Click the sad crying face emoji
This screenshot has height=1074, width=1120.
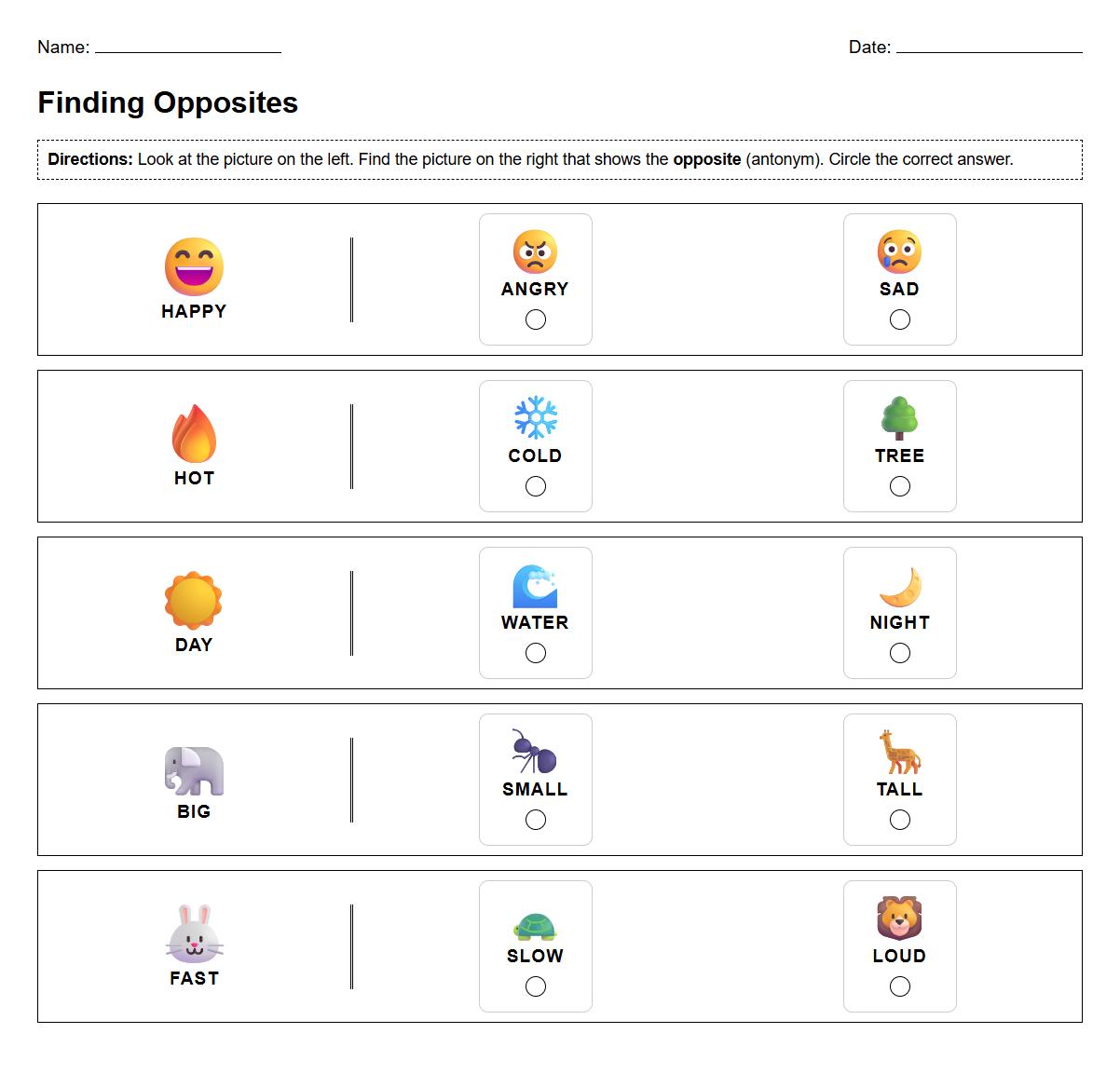899,252
